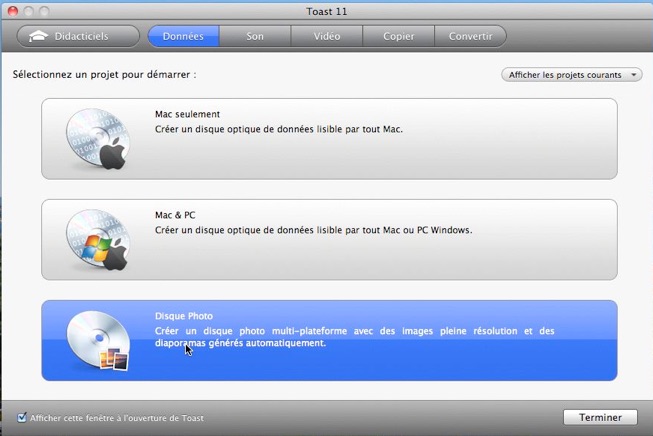Open the Didacticiels tutorials button
The height and width of the screenshot is (436, 653).
click(78, 36)
